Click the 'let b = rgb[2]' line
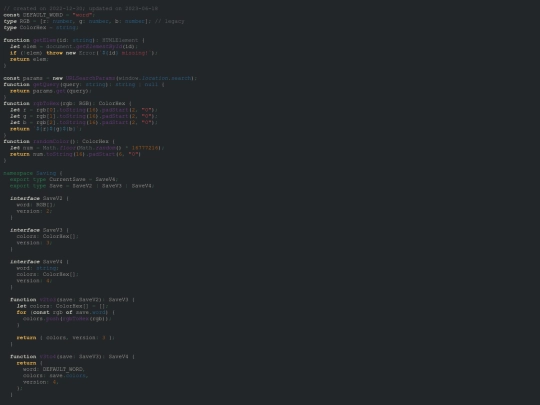Image resolution: width=540 pixels, height=405 pixels. pyautogui.click(x=84, y=123)
